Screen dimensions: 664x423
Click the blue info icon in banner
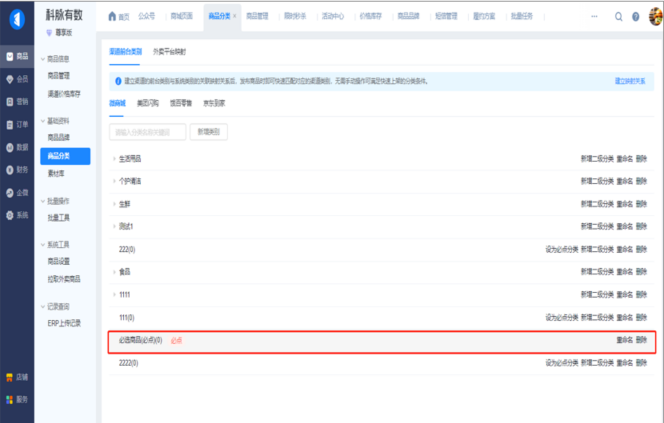[x=118, y=81]
